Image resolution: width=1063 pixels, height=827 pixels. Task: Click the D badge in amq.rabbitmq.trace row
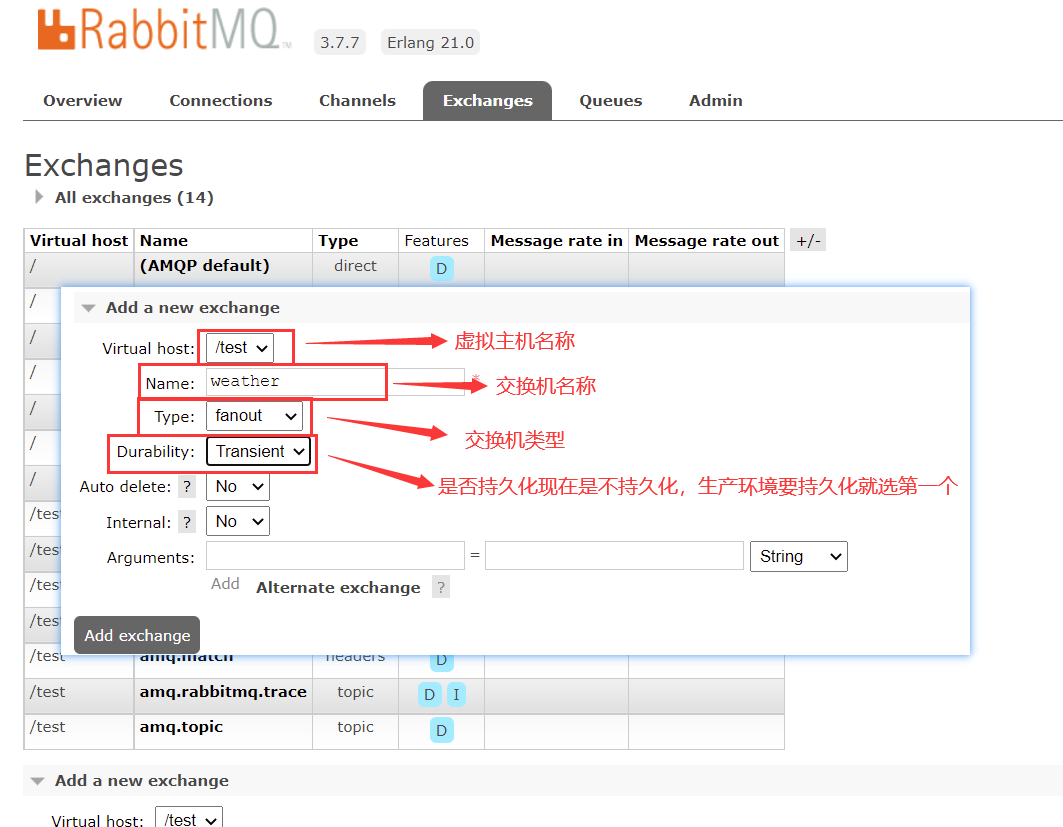(x=429, y=695)
